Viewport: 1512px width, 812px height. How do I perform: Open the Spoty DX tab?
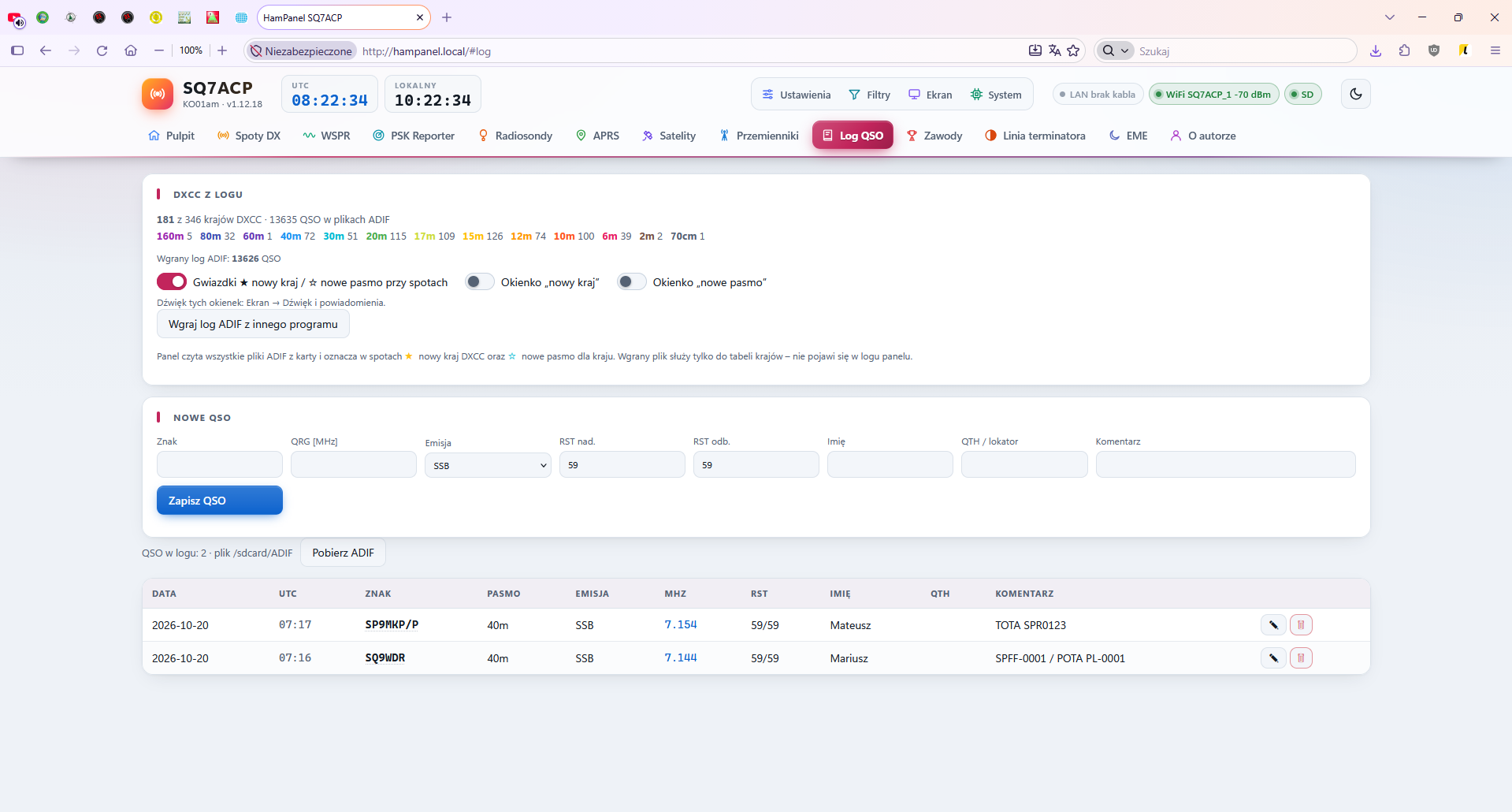point(249,136)
